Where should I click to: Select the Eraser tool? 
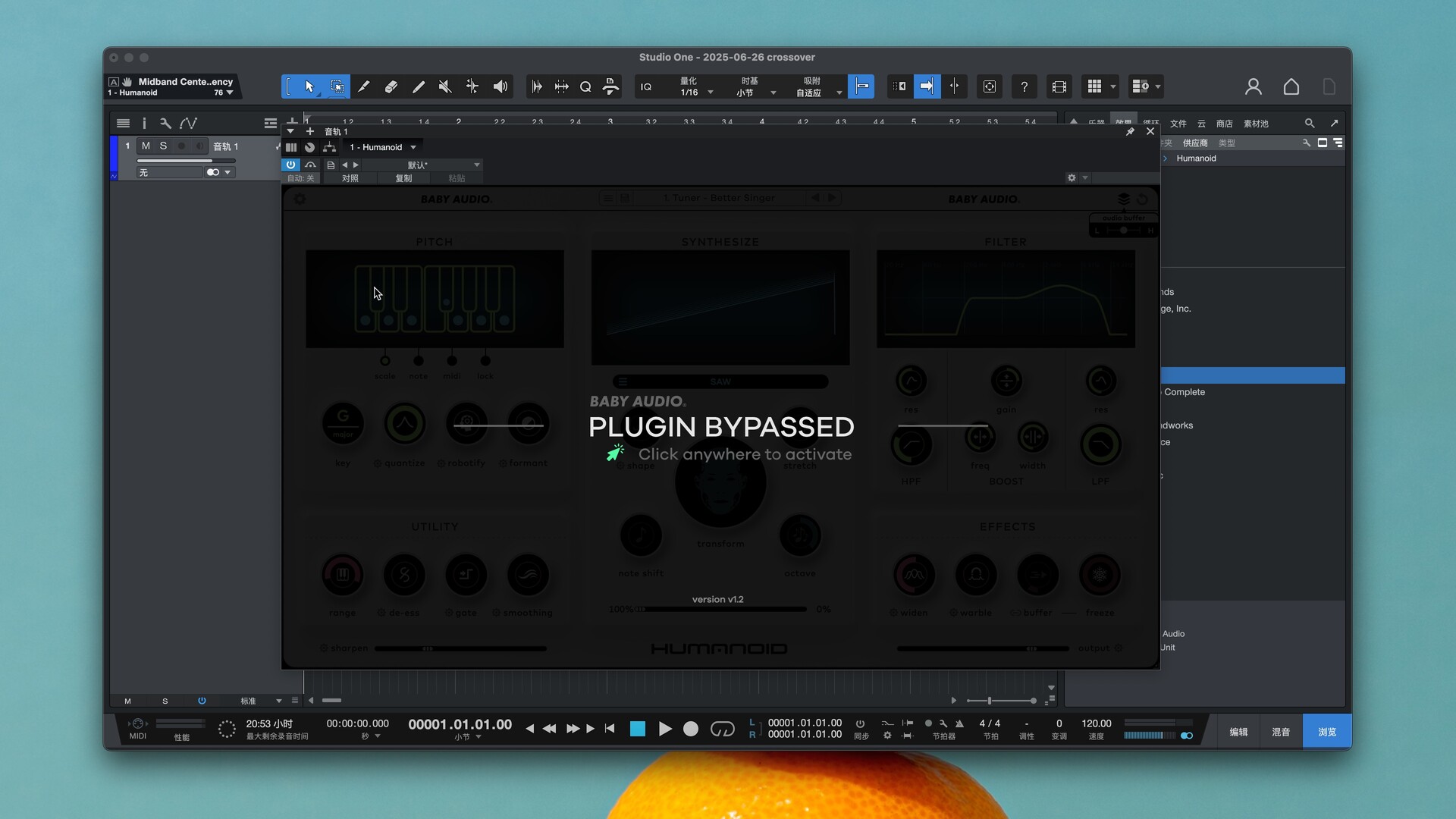coord(391,86)
